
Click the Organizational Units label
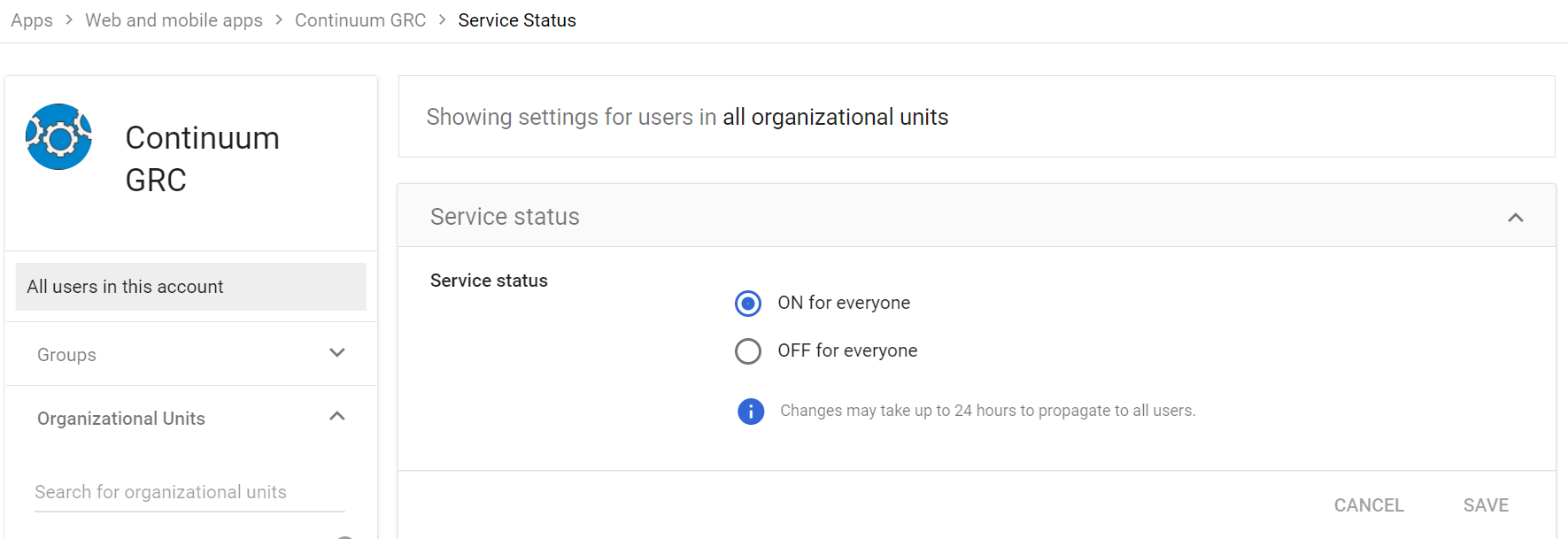121,419
